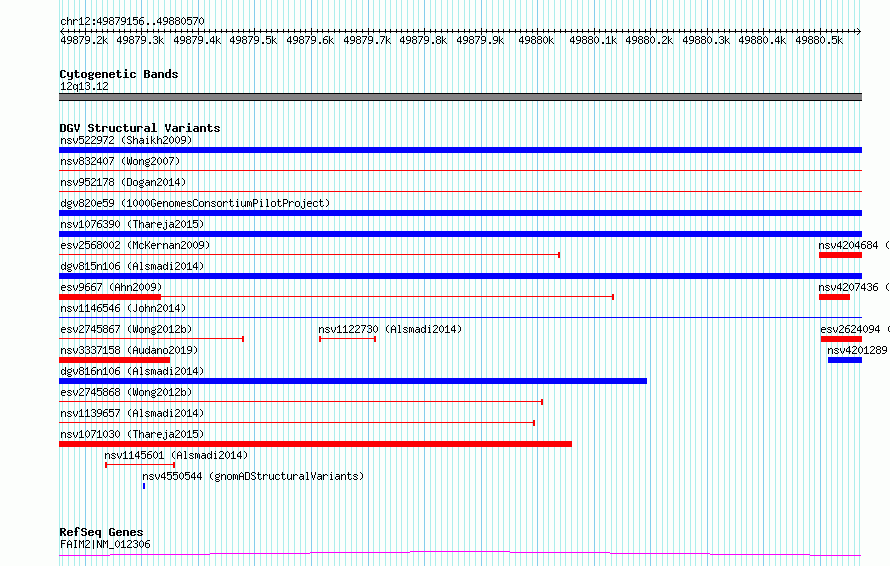Click the magenta FAIM2 gene line
This screenshot has width=890, height=566.
click(460, 553)
